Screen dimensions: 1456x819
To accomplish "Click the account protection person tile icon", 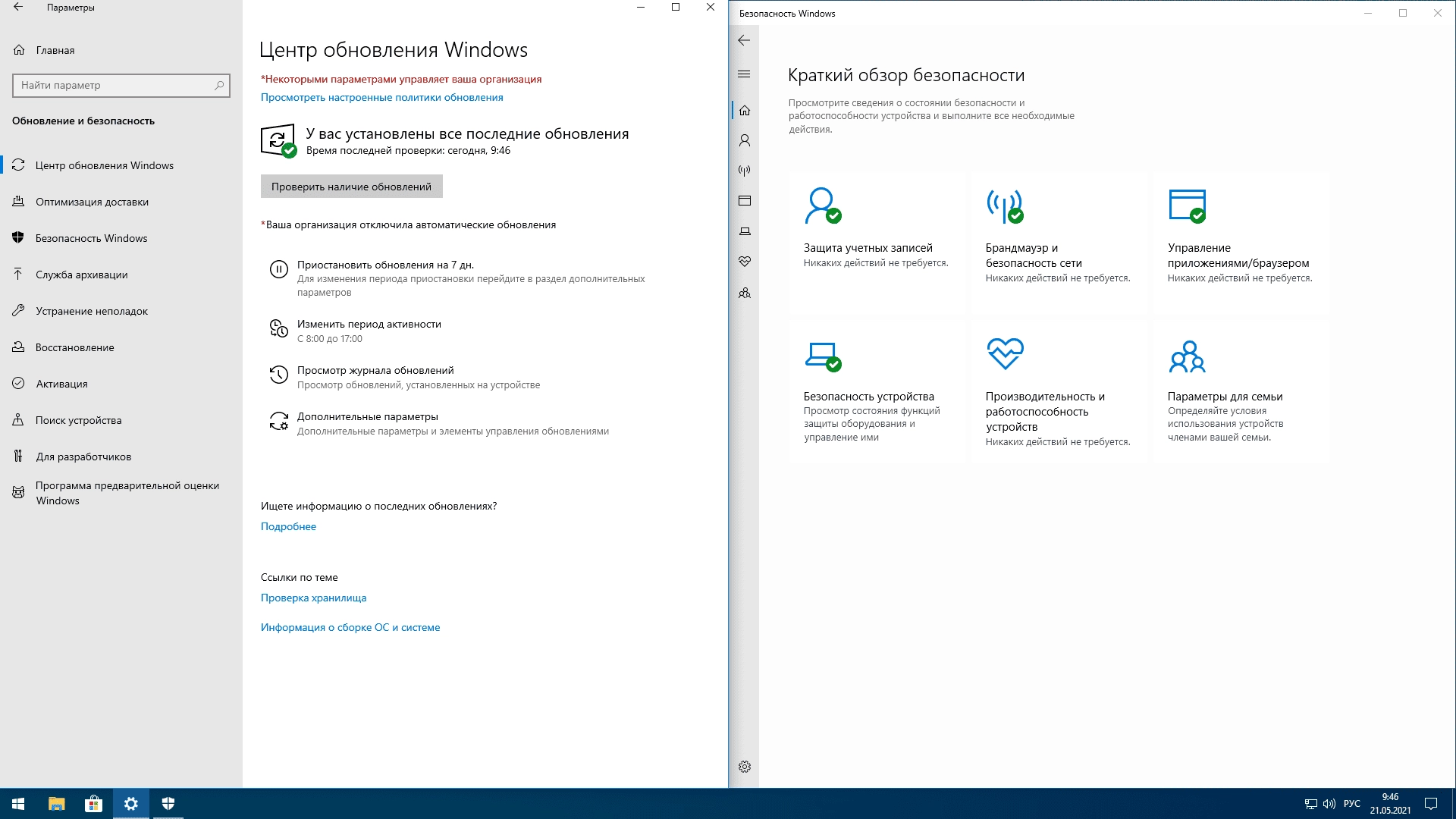I will (823, 206).
